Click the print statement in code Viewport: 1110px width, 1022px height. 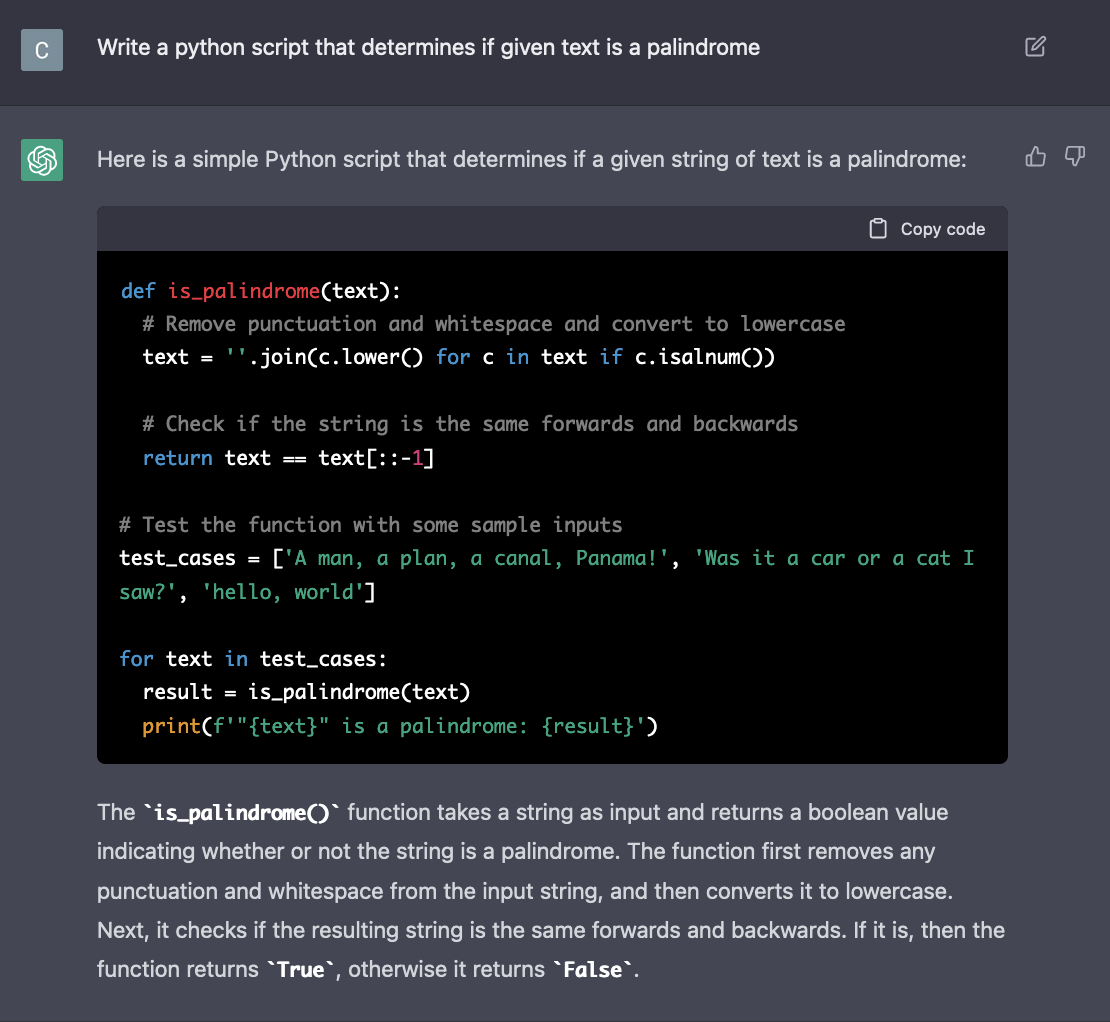[x=400, y=725]
